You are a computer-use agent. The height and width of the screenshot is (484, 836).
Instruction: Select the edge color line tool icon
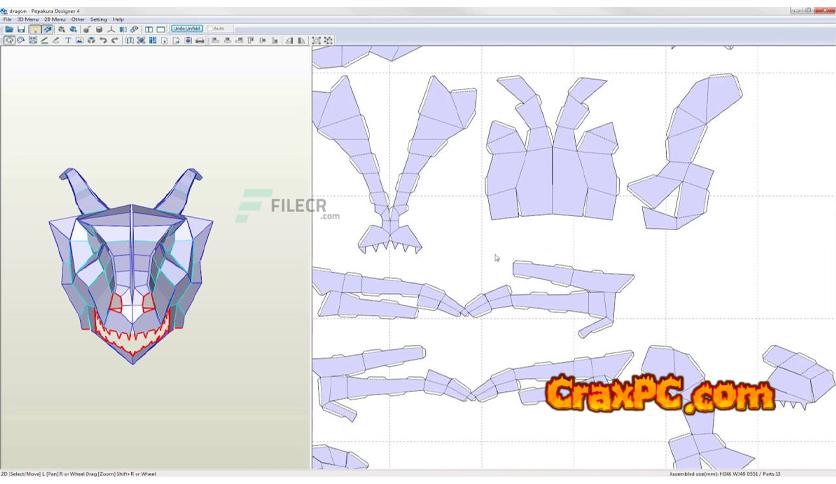pos(44,40)
